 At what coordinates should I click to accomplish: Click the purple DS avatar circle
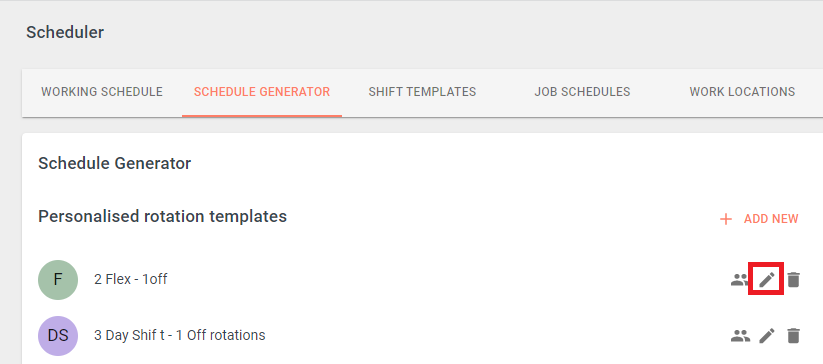click(x=58, y=336)
